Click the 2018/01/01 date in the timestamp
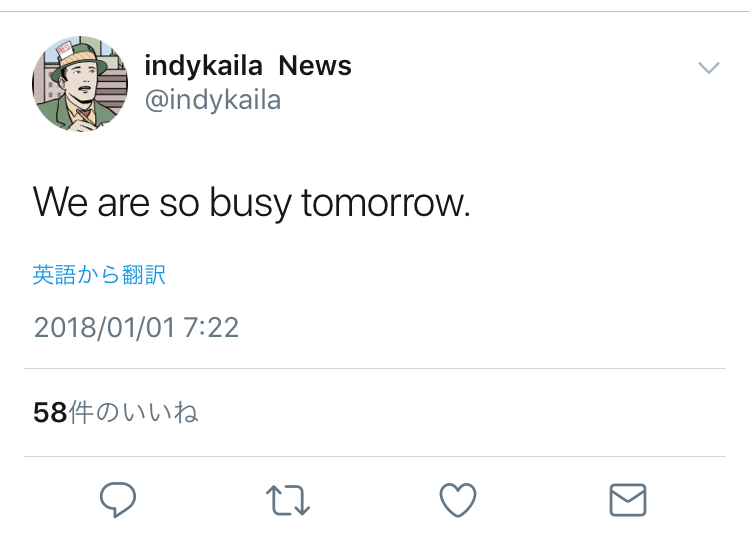This screenshot has width=750, height=543. [105, 328]
